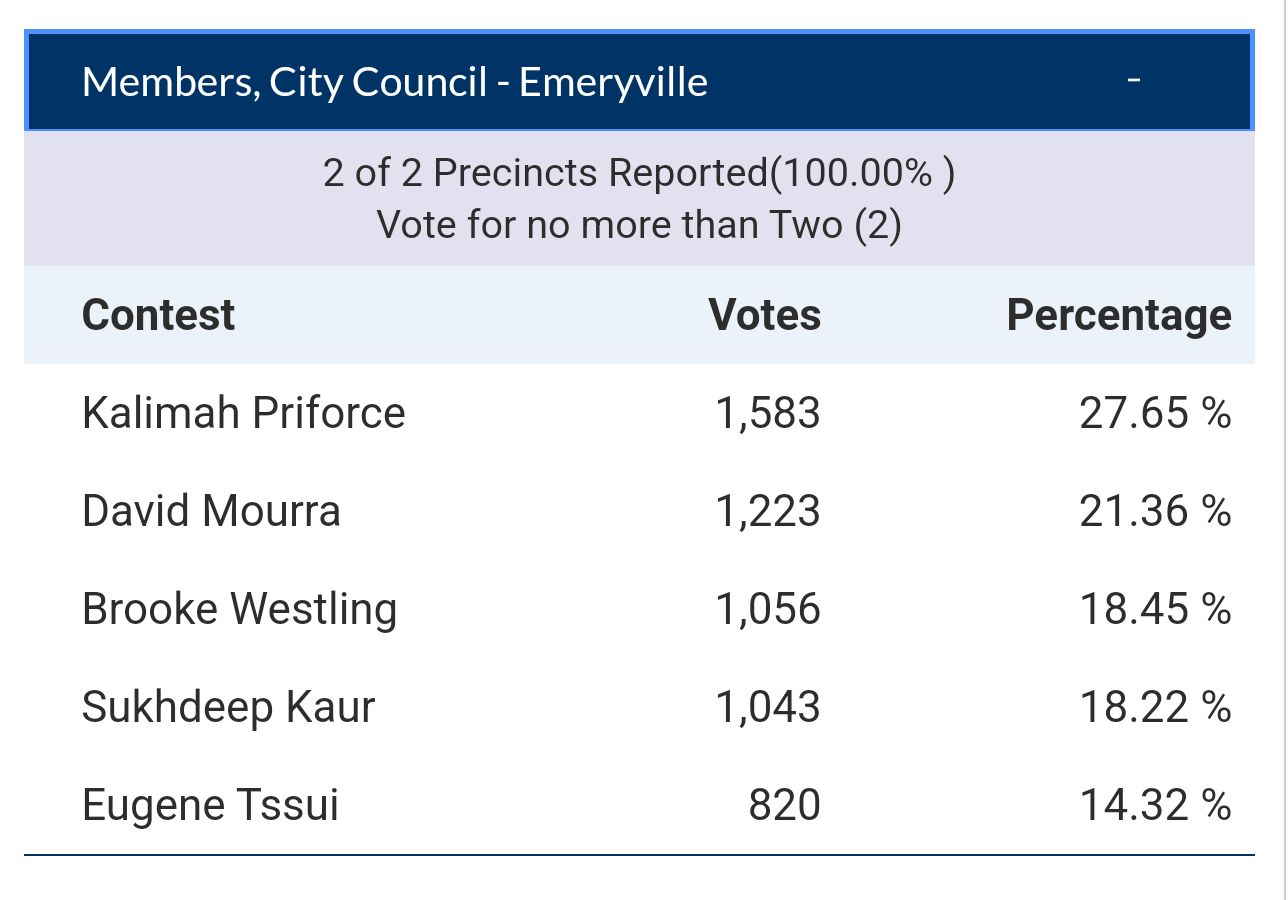This screenshot has height=900, width=1288.
Task: Select the Eugene Tssui candidate name
Action: tap(210, 805)
